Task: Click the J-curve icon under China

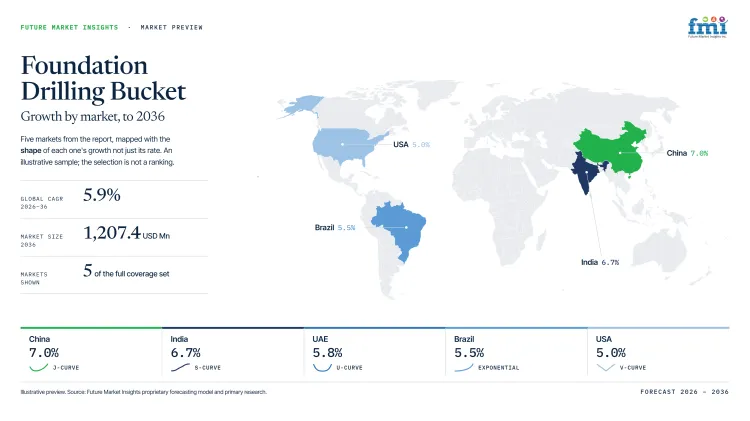Action: [x=39, y=367]
